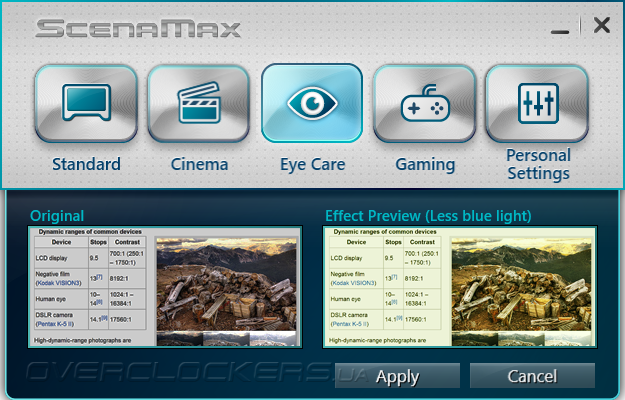View the Effect Preview image
Screen dimensions: 625x400
pyautogui.click(x=460, y=287)
